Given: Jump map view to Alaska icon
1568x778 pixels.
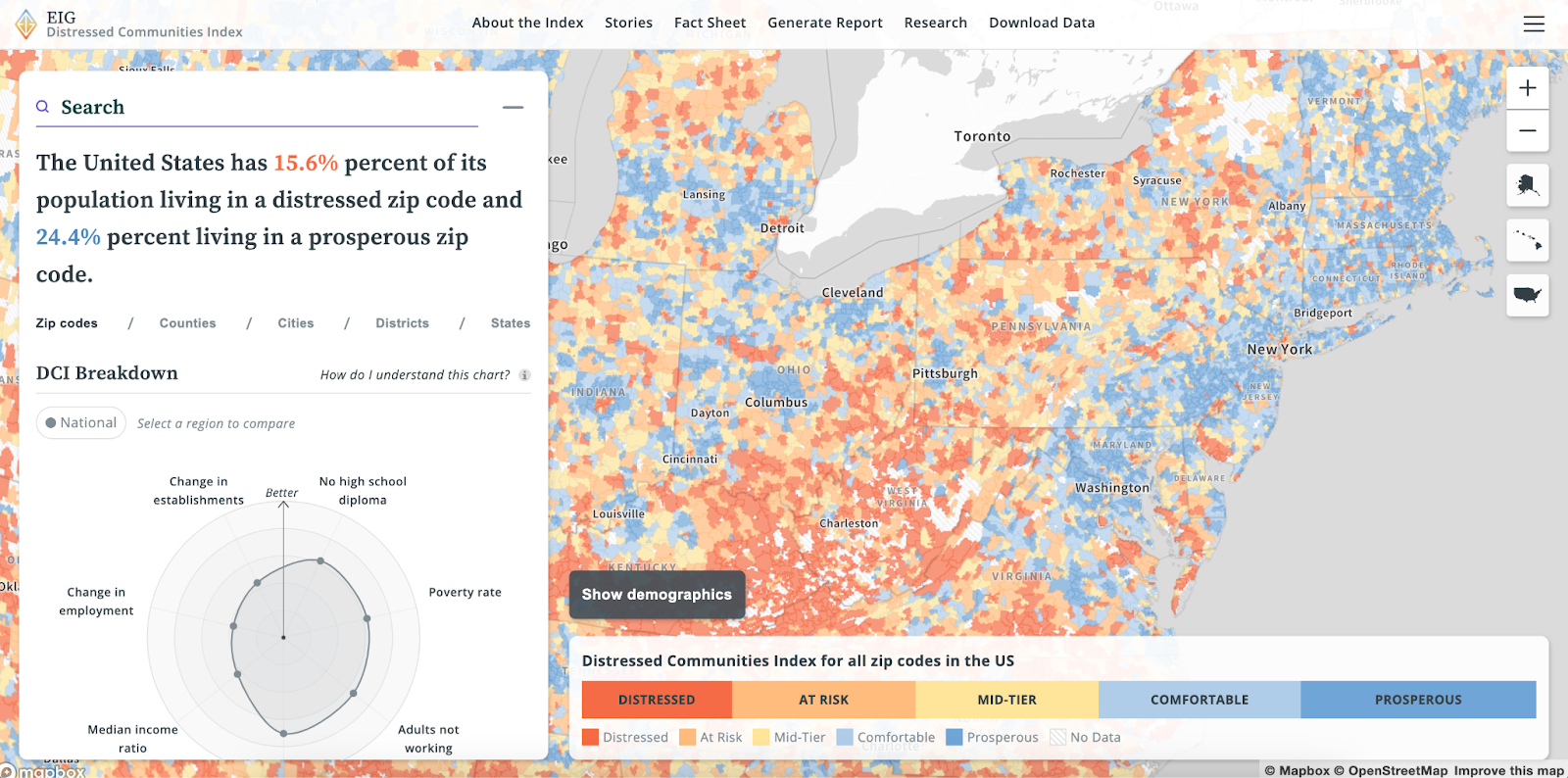Looking at the screenshot, I should click(x=1527, y=185).
